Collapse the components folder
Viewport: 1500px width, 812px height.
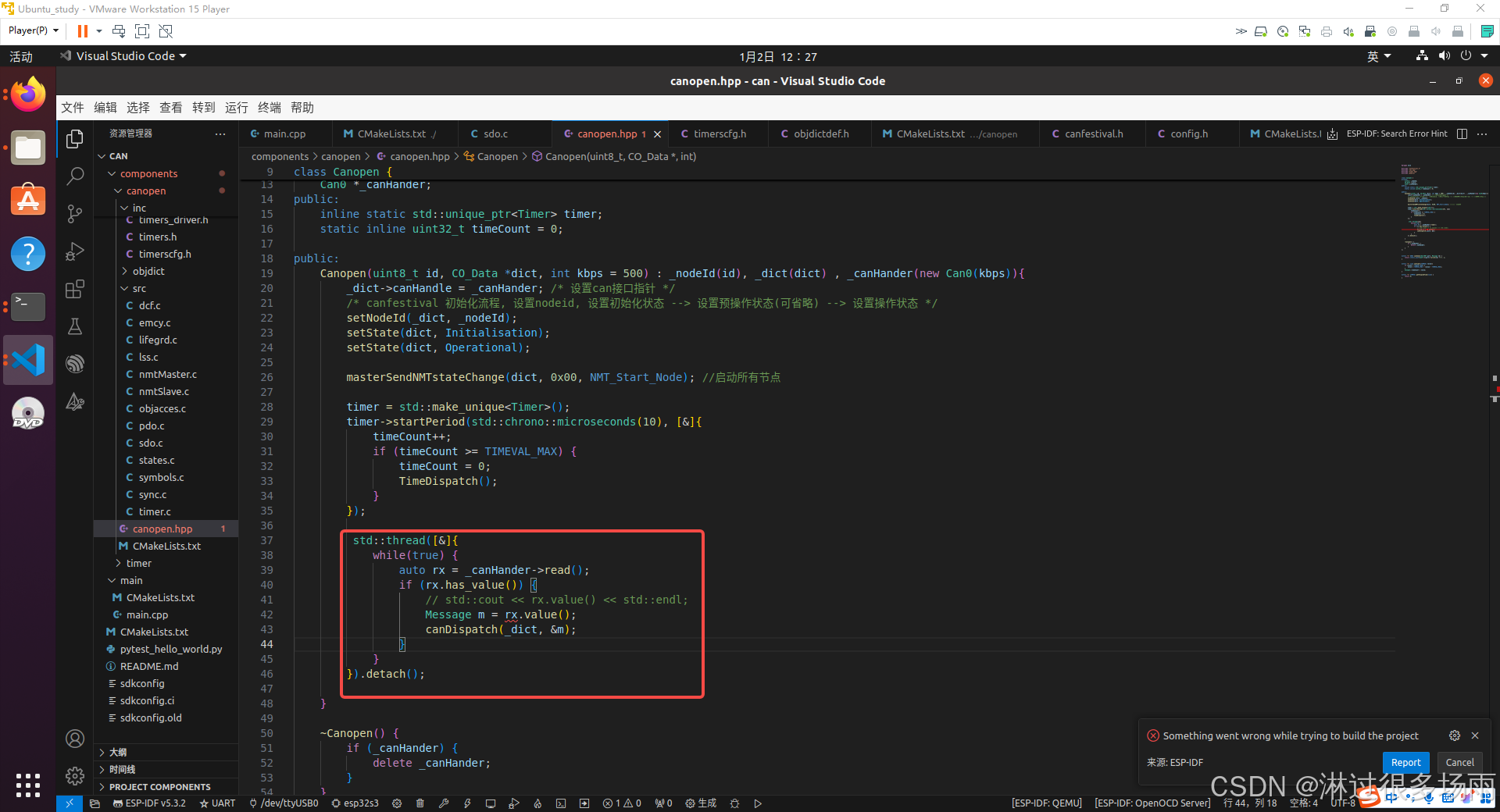pos(166,173)
